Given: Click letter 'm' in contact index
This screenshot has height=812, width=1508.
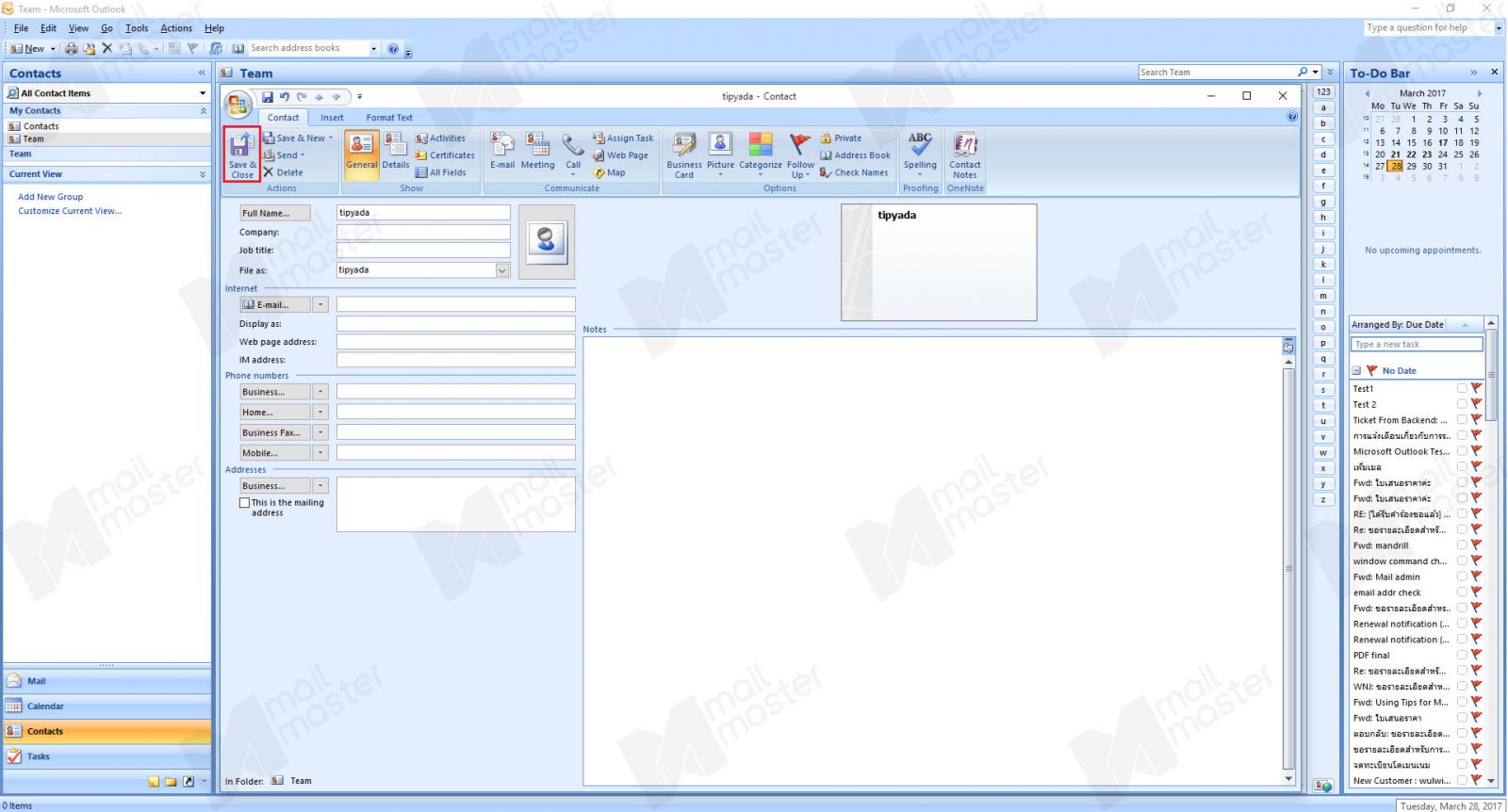Looking at the screenshot, I should 1323,296.
